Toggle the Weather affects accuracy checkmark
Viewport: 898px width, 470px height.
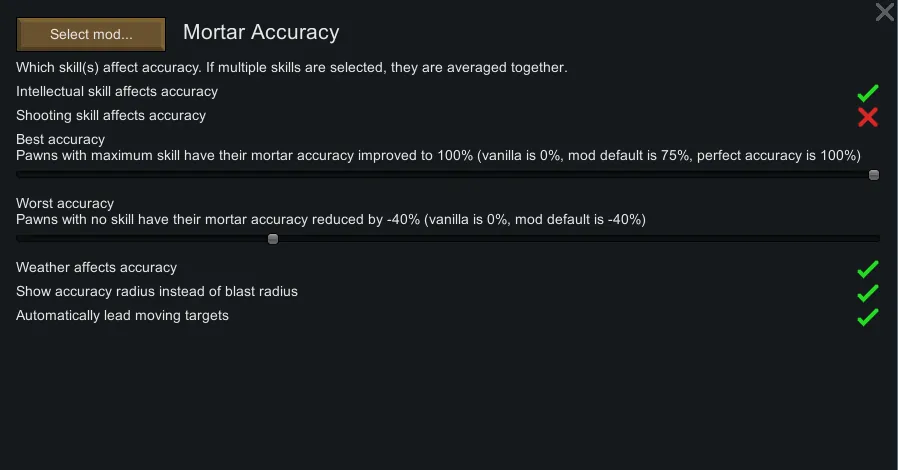click(867, 269)
